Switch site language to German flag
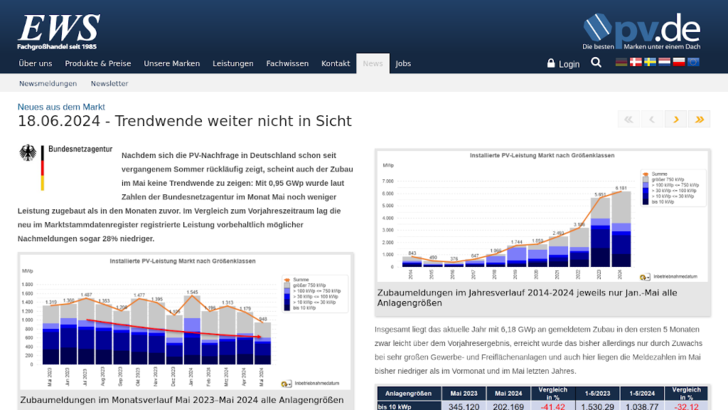The width and height of the screenshot is (728, 410). coord(621,62)
